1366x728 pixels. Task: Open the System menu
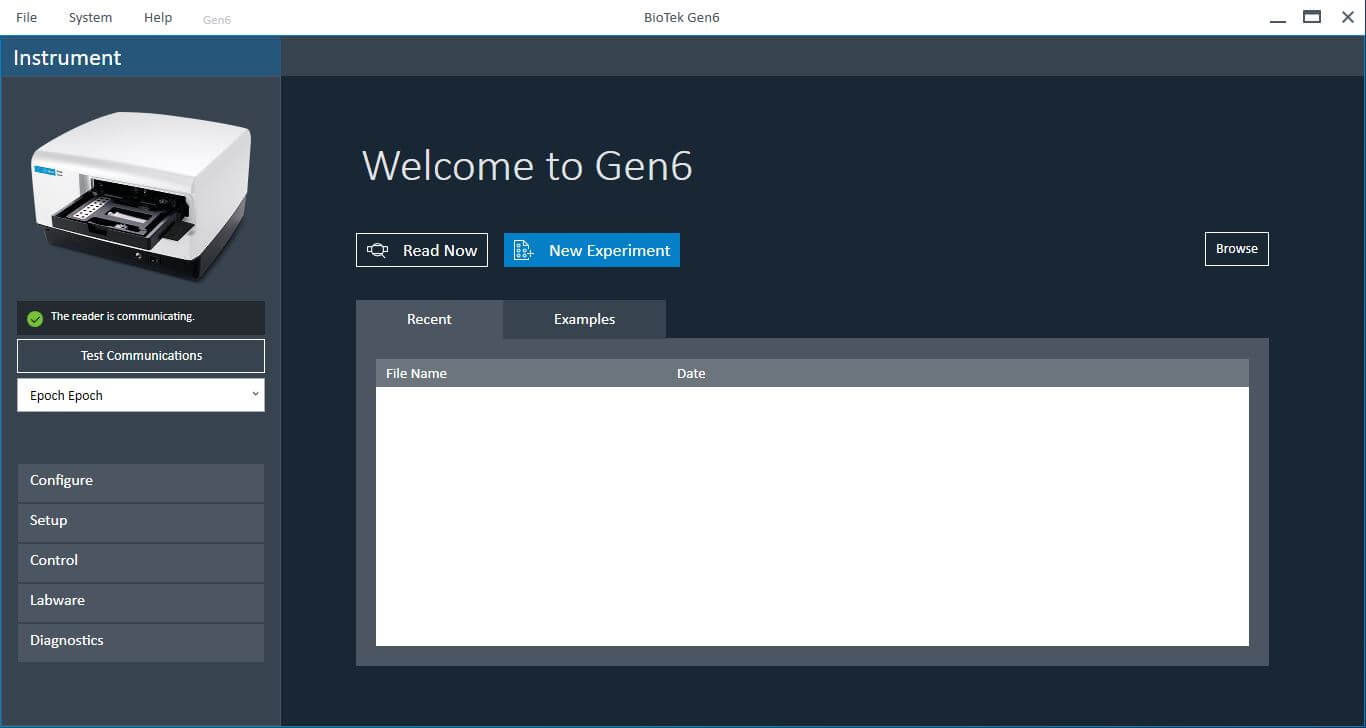(90, 18)
